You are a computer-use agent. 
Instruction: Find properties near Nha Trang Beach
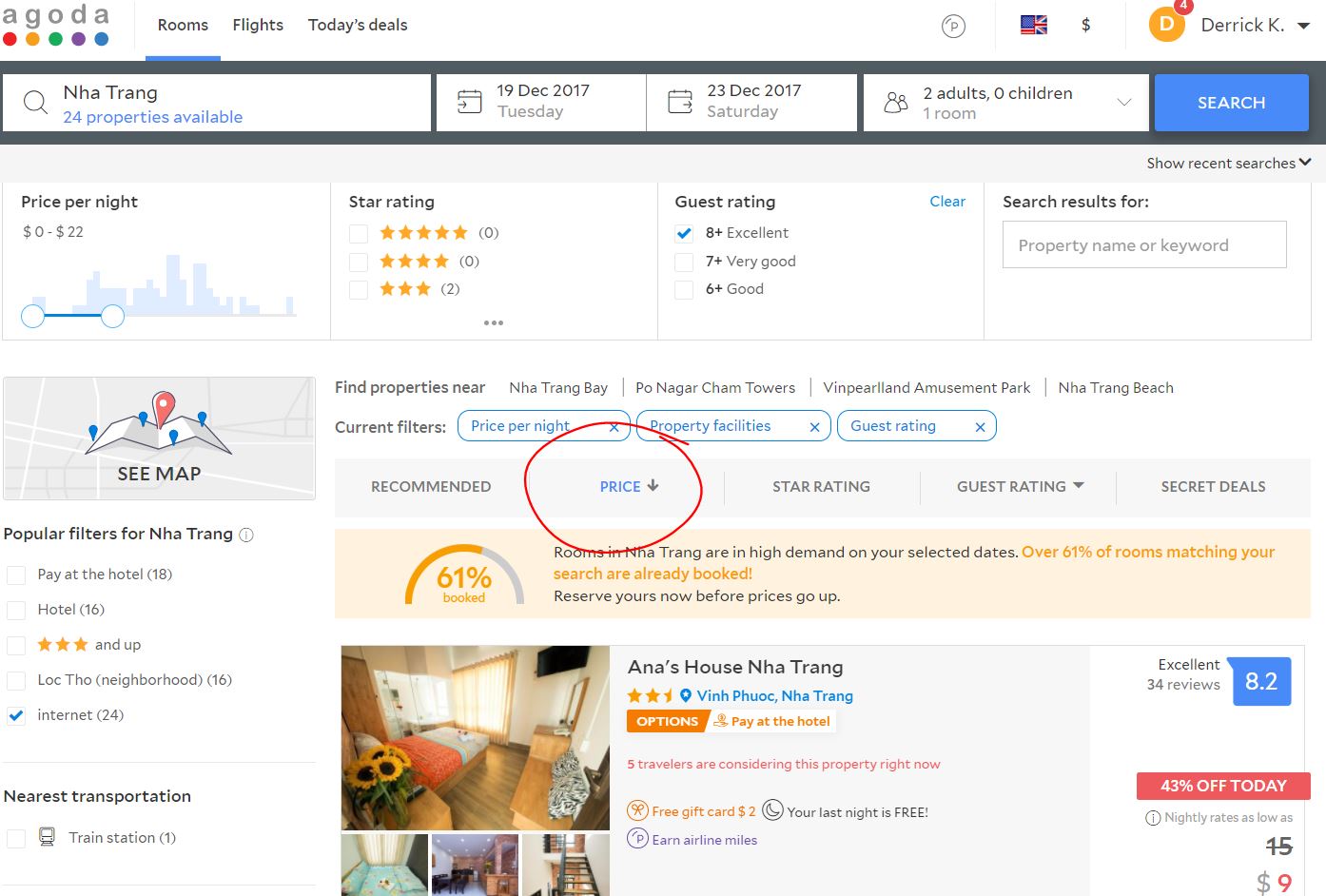(x=1116, y=388)
